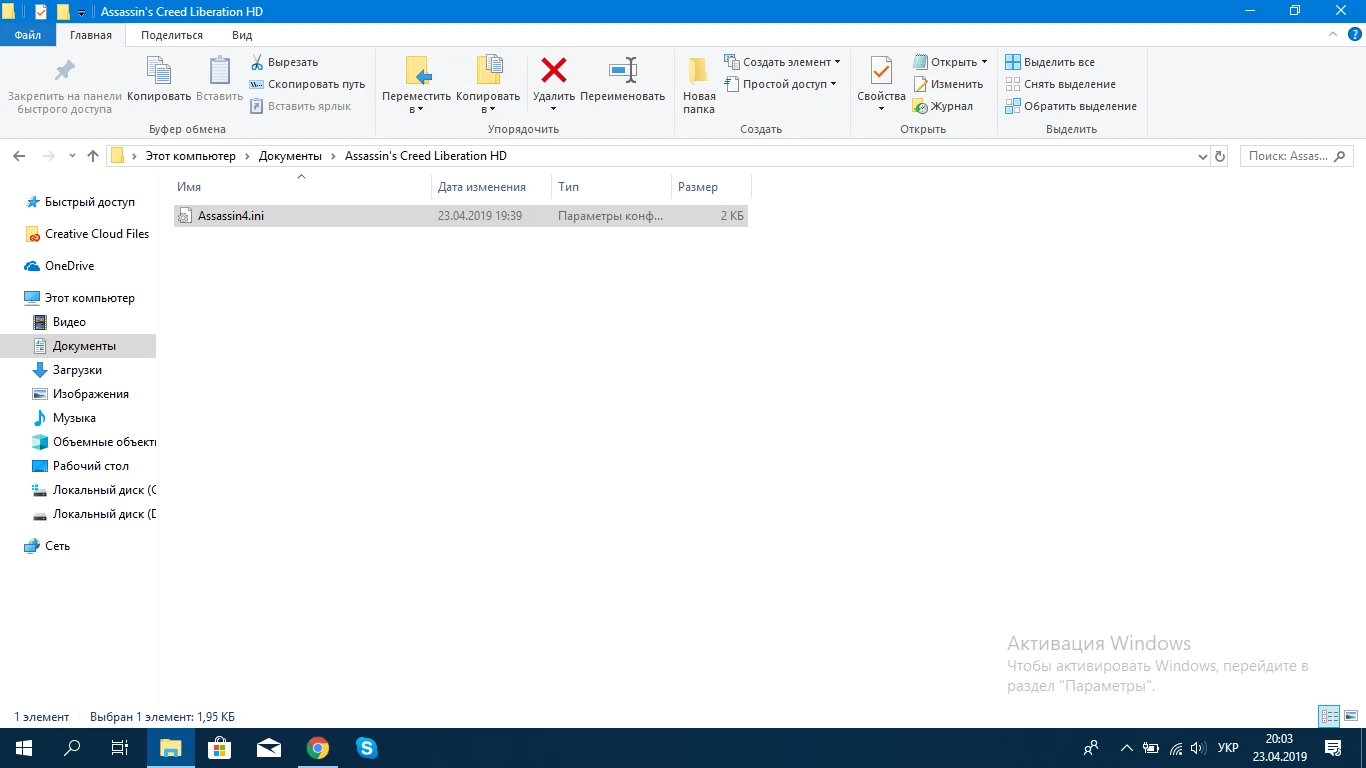1366x768 pixels.
Task: Refresh the folder view from the address bar
Action: (1219, 156)
